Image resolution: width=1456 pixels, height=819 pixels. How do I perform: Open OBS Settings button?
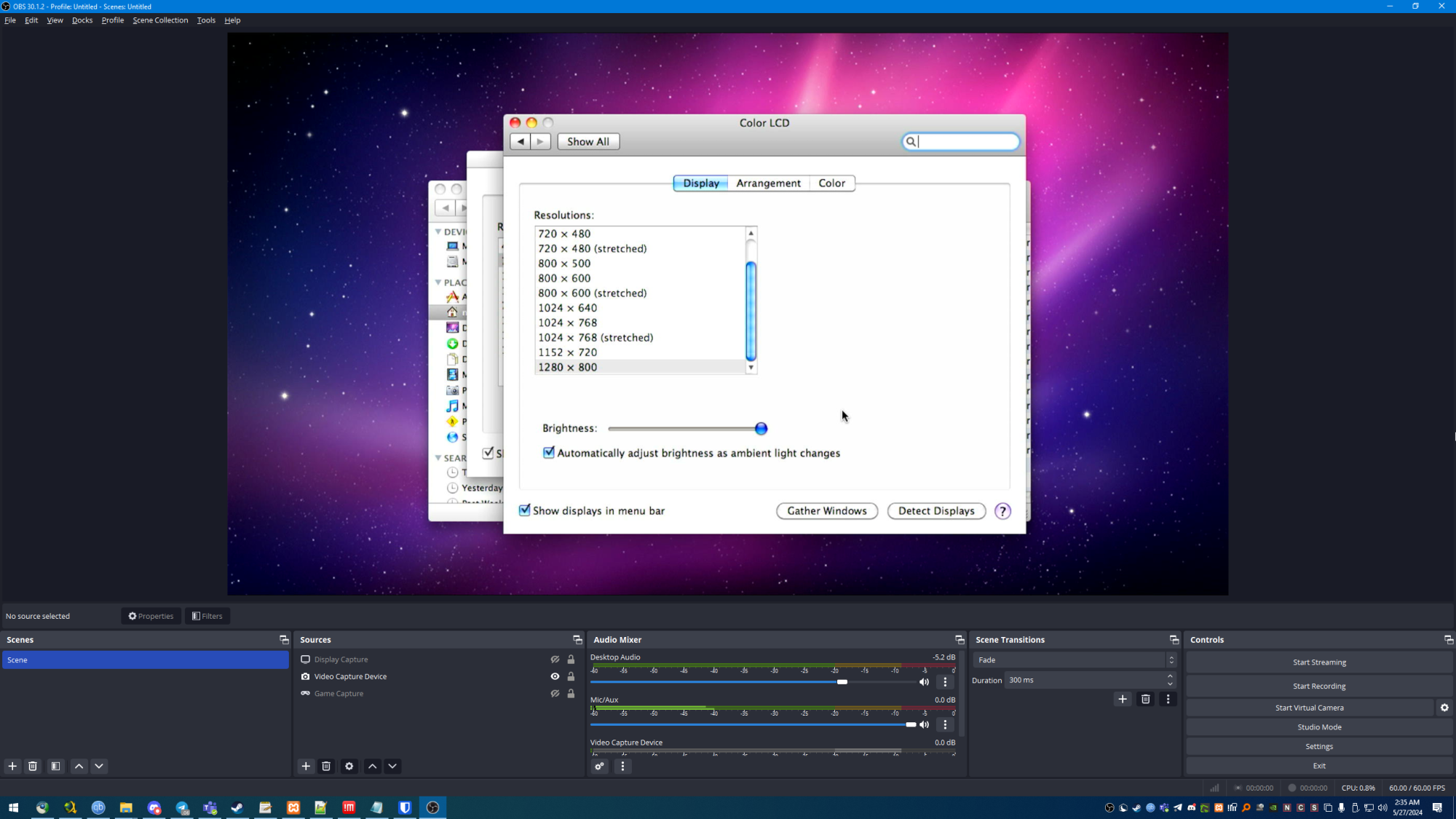coord(1319,746)
